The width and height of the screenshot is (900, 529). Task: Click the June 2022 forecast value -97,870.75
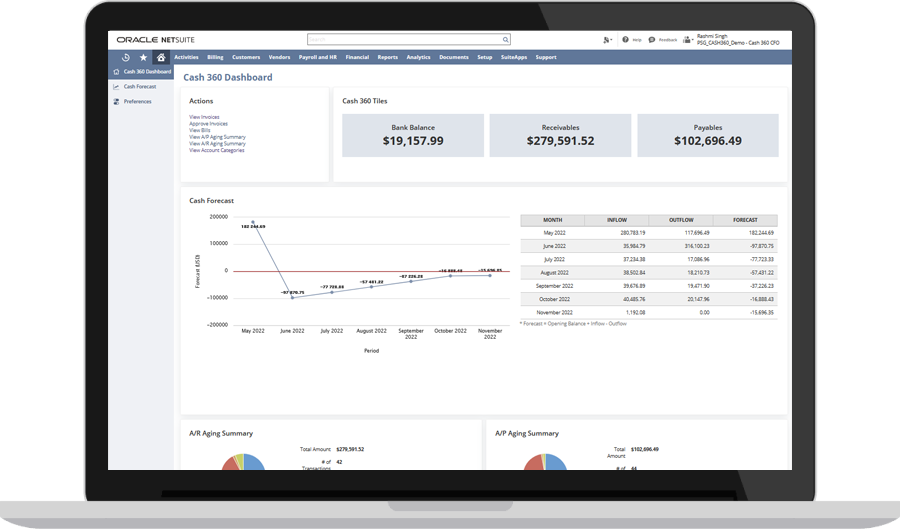(x=761, y=246)
